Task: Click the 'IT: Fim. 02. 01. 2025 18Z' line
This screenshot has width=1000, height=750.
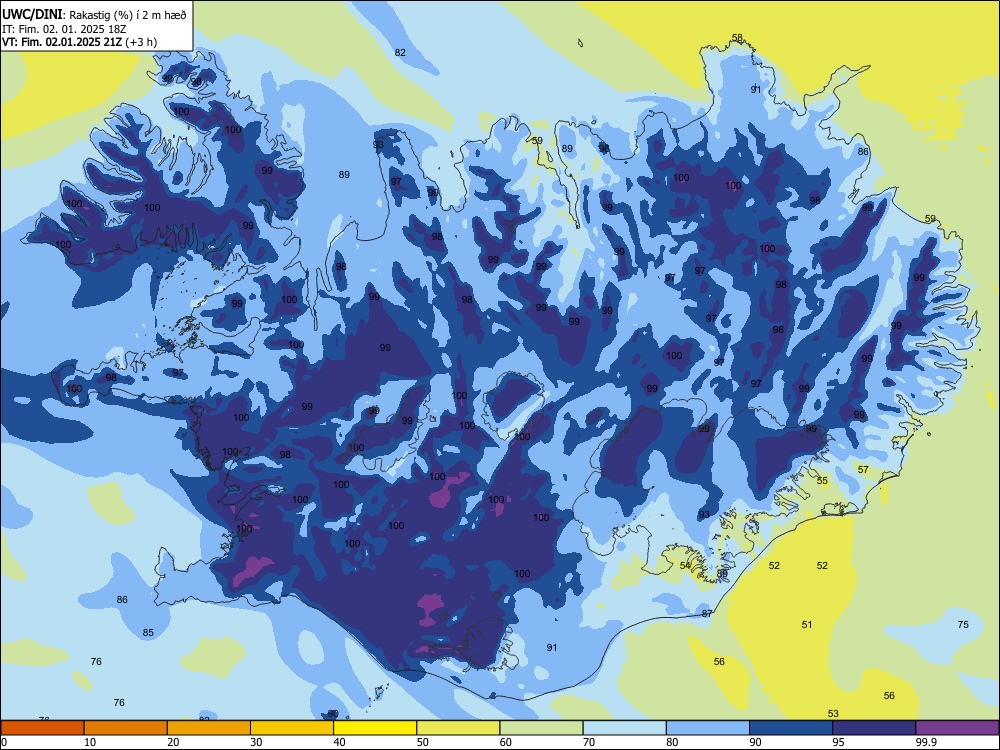Action: [62, 29]
